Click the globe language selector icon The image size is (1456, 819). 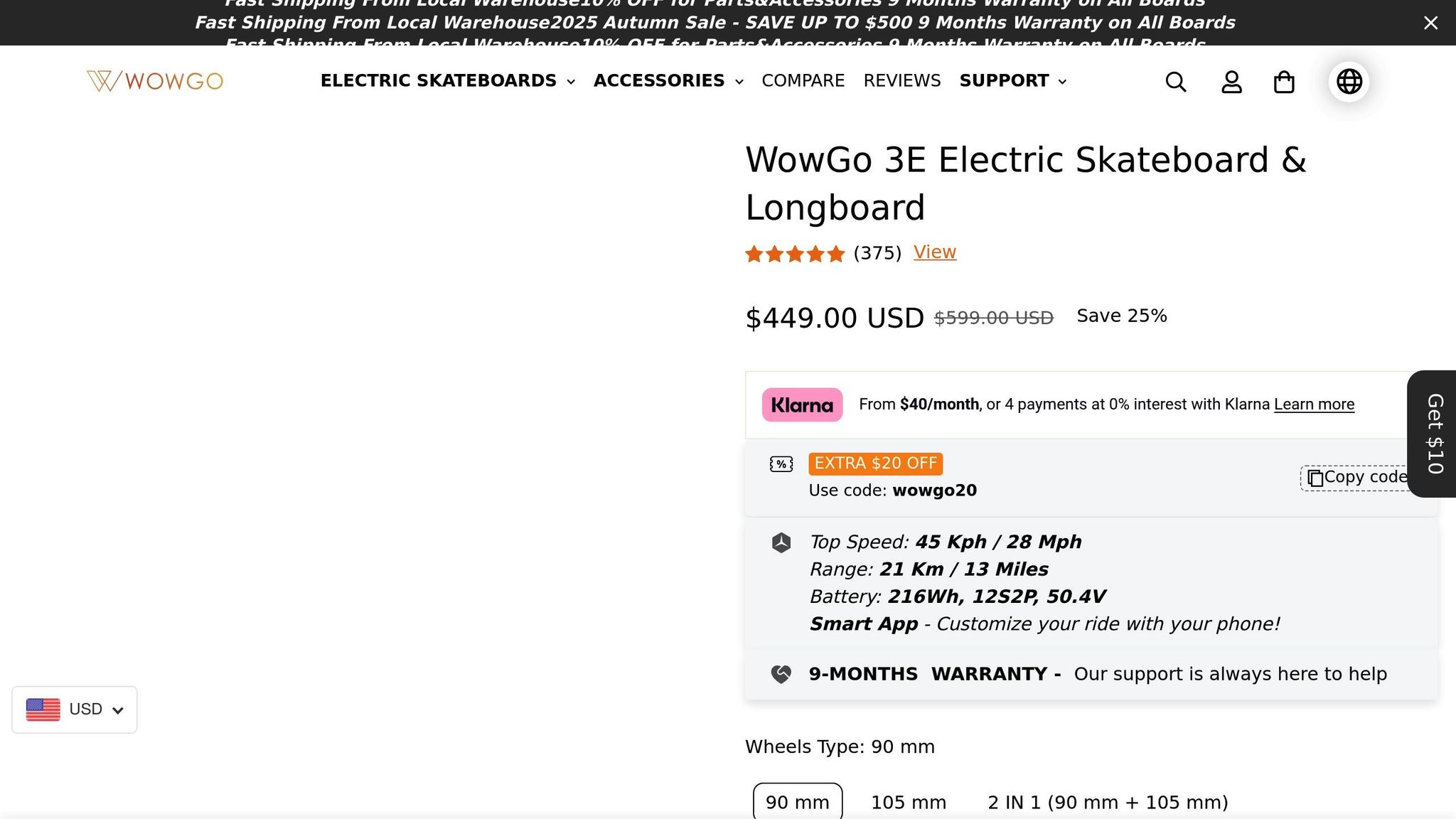pos(1348,81)
